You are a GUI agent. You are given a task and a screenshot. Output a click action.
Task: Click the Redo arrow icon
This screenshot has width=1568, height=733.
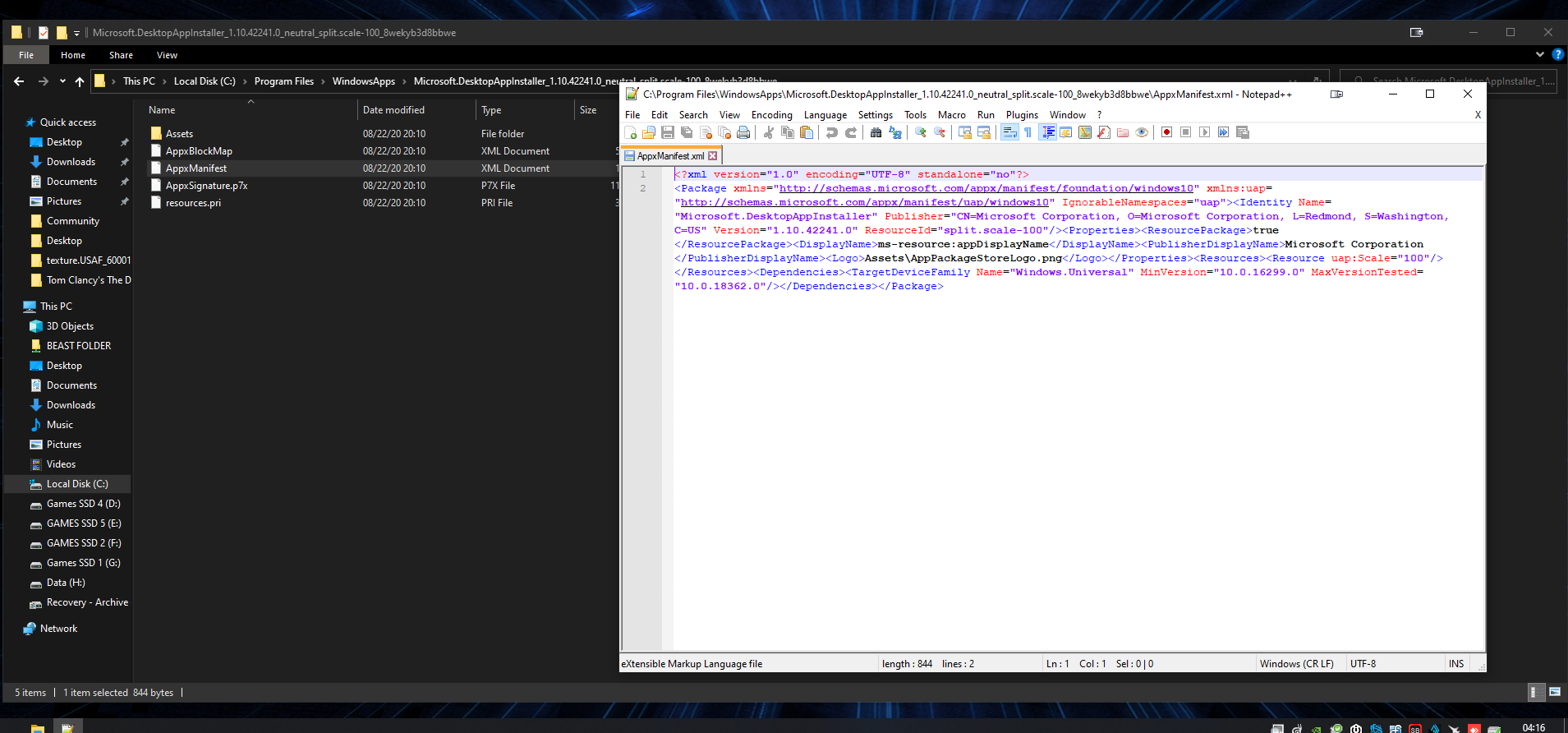(851, 132)
